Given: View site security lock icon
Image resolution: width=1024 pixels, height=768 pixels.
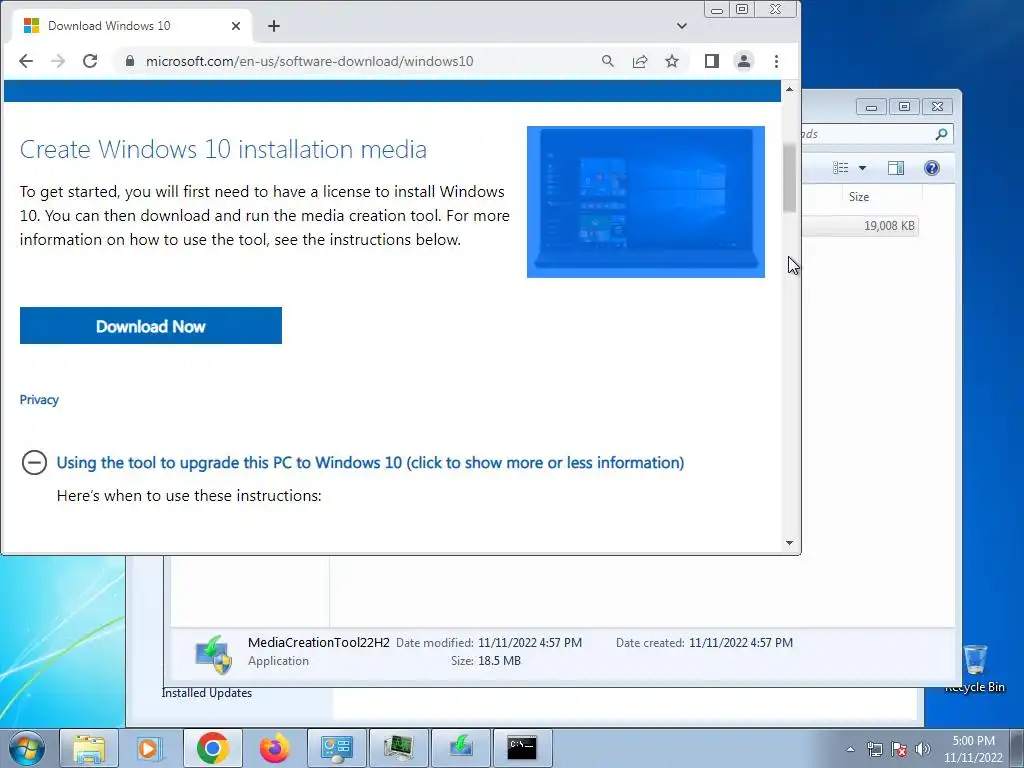Looking at the screenshot, I should (130, 61).
